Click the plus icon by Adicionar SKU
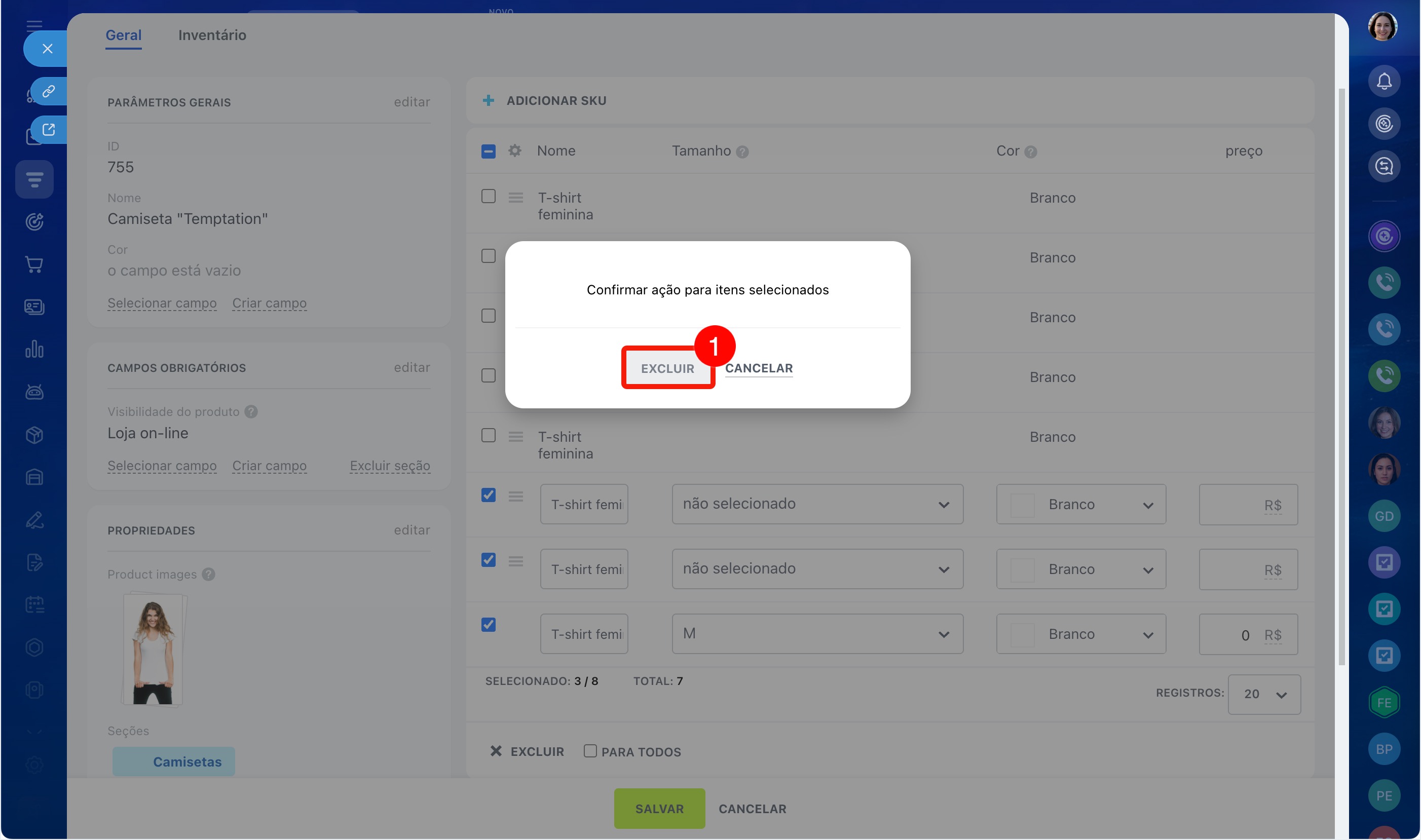Screen dimensions: 1421x840 [488, 101]
